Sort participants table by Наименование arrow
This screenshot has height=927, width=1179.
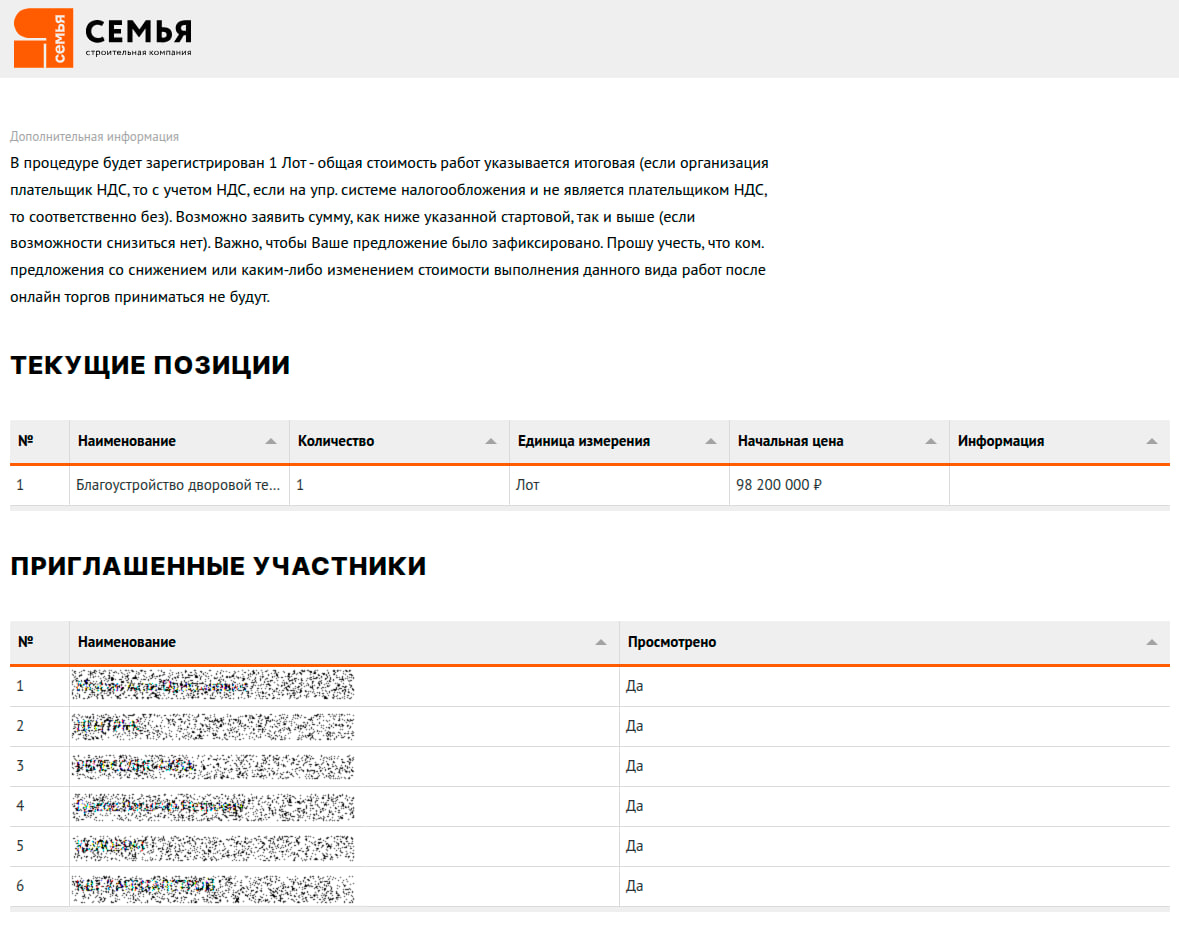point(601,642)
